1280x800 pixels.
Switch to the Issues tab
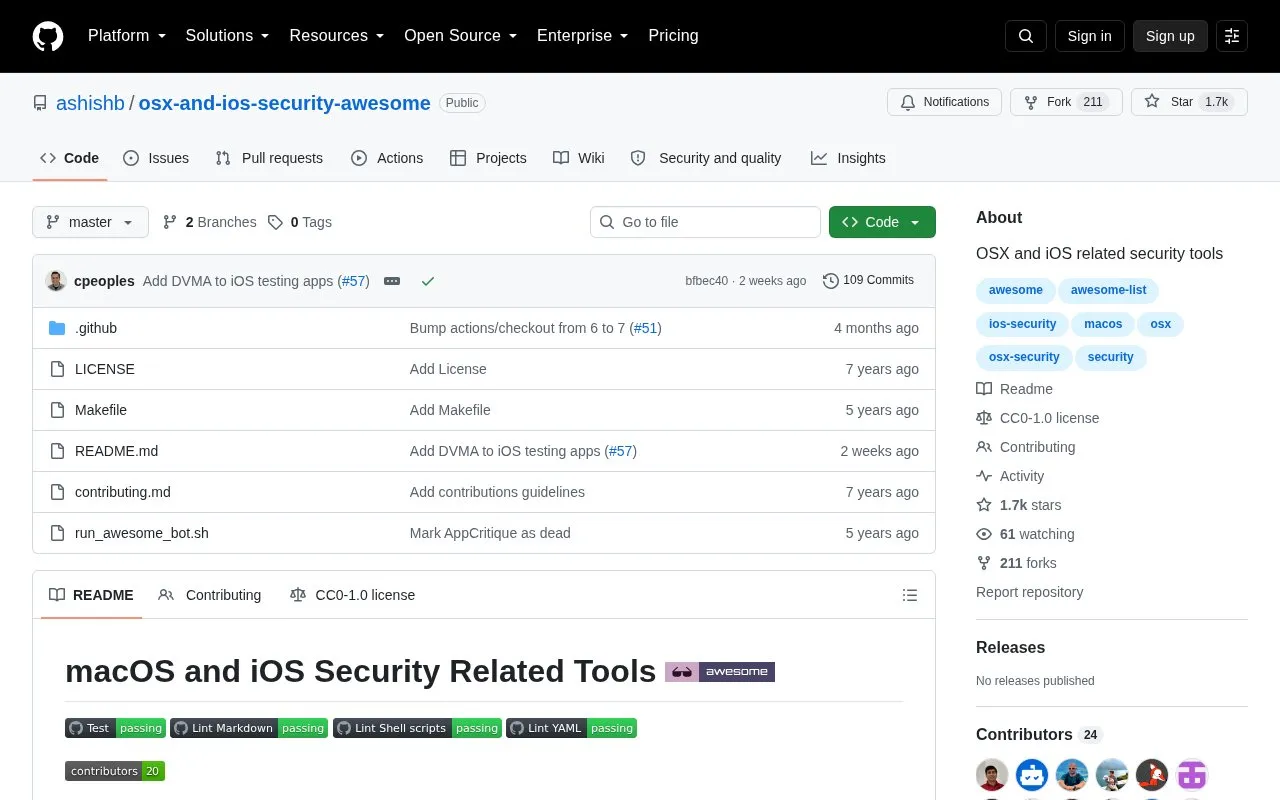(x=156, y=158)
